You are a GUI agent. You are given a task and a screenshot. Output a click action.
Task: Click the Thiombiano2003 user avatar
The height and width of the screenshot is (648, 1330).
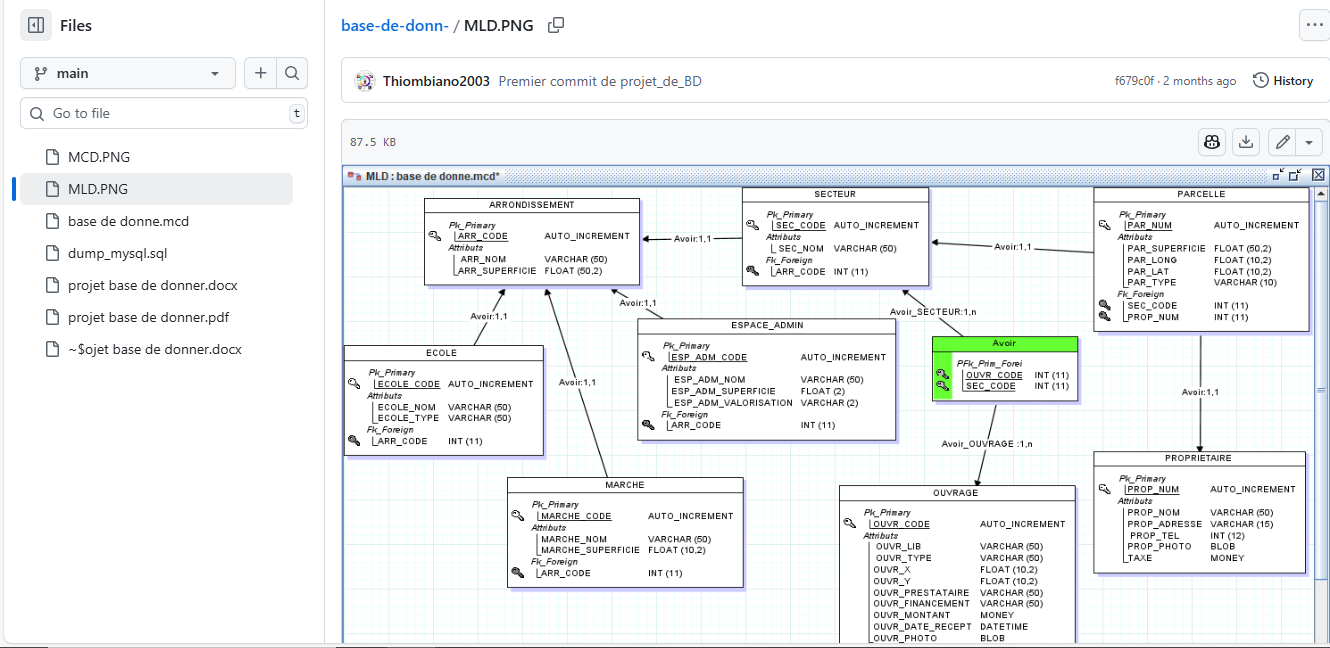(365, 81)
